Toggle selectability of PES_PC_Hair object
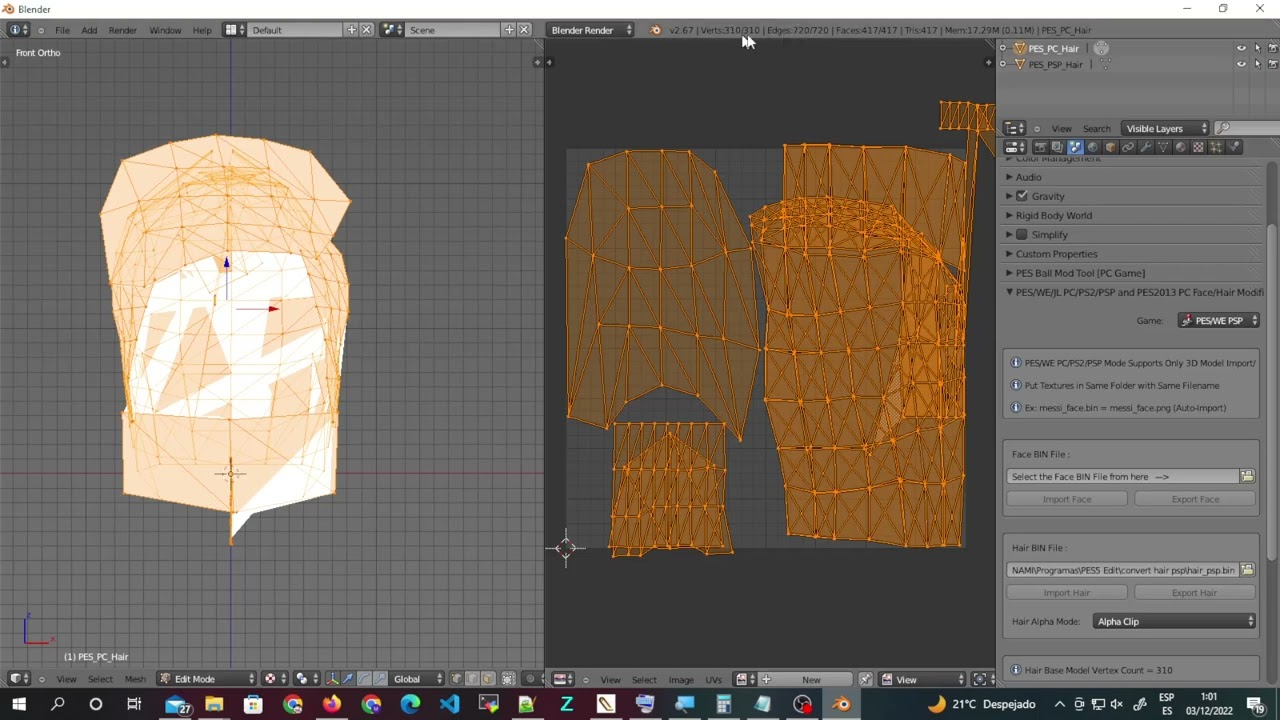Screen dimensions: 1280x720 (1257, 48)
